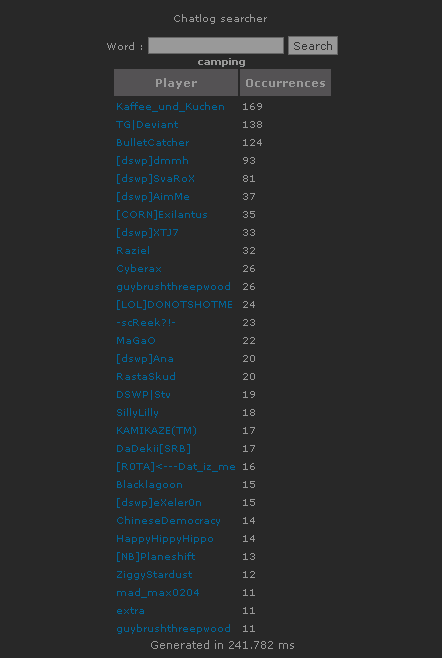Open mad_max0204 player link
Viewport: 442px width, 658px height.
pyautogui.click(x=158, y=593)
